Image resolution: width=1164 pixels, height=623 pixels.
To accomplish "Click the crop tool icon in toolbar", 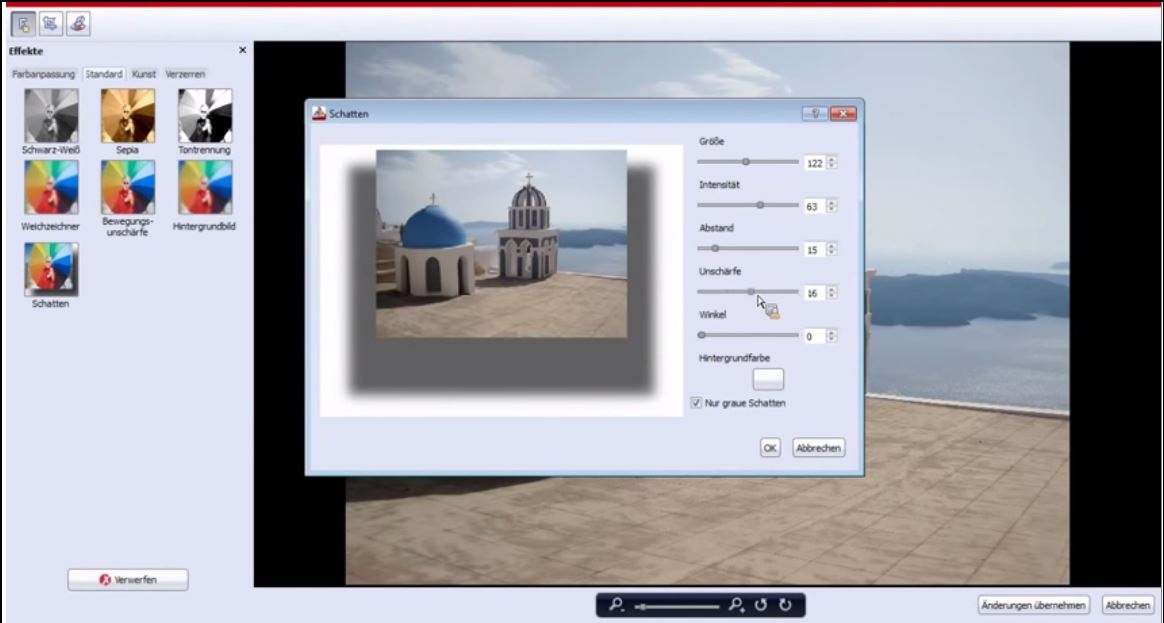I will (50, 23).
